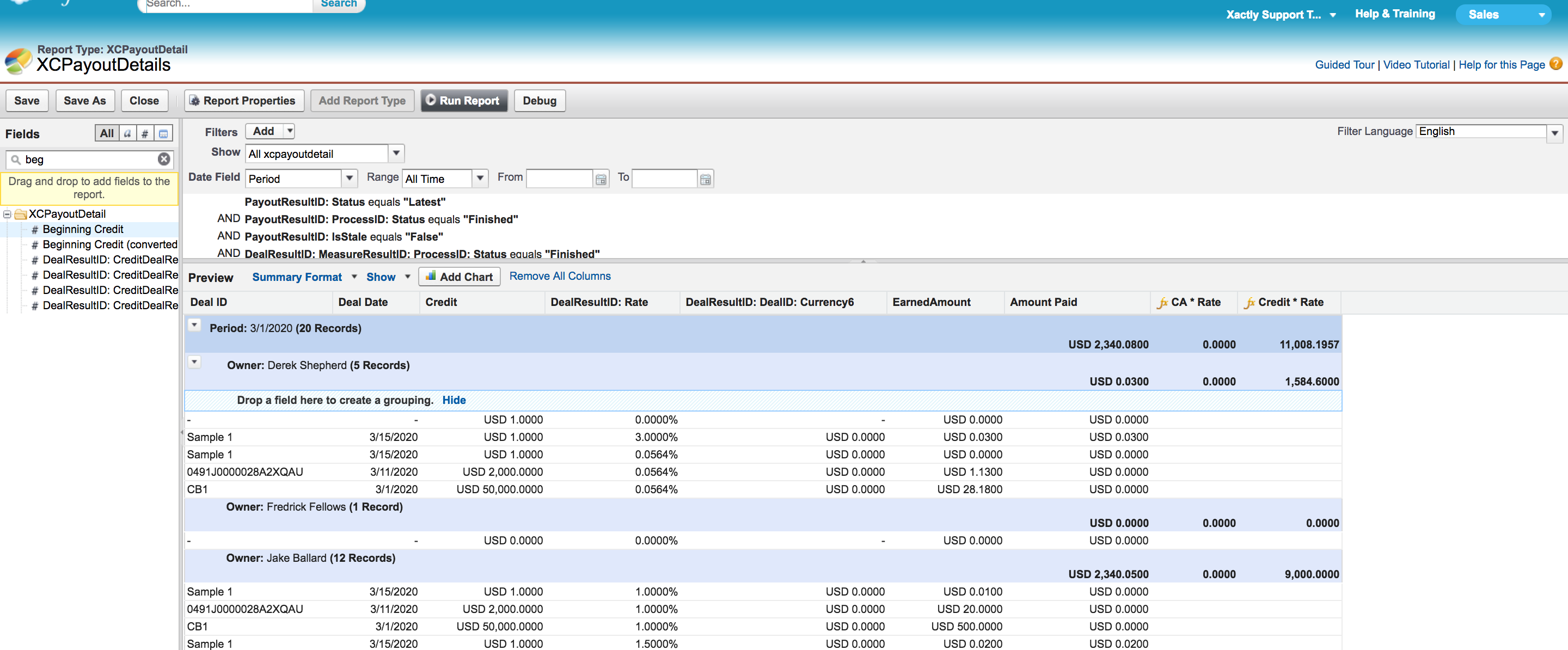Image resolution: width=1568 pixels, height=650 pixels.
Task: Click the From date input field
Action: [x=559, y=179]
